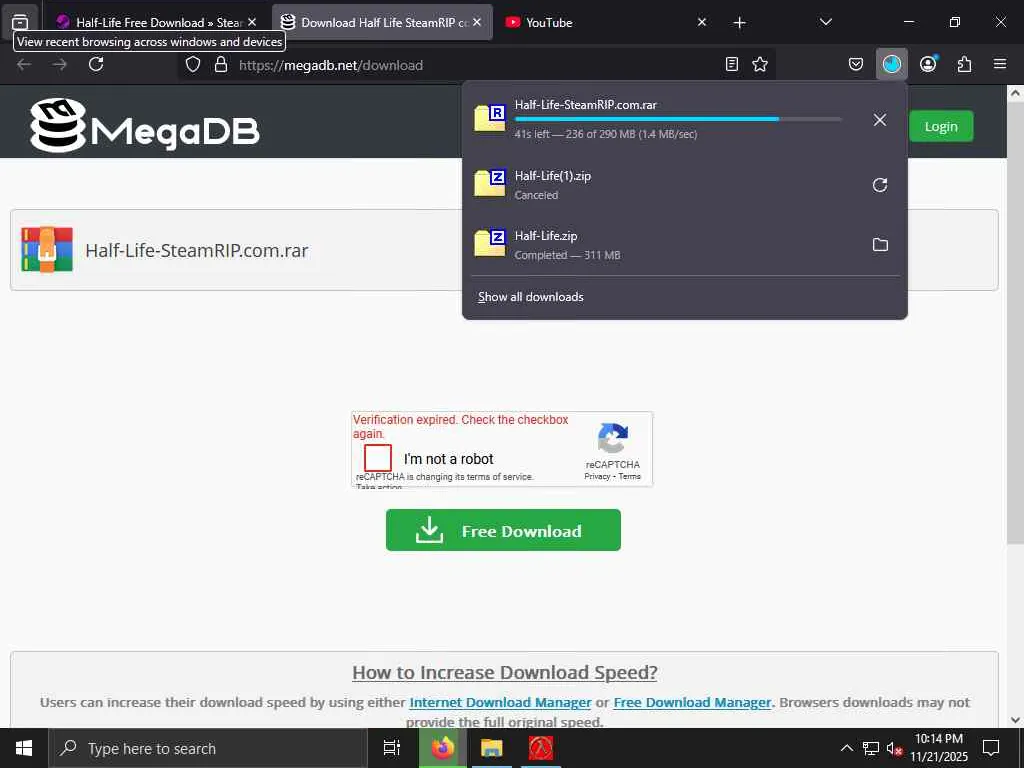Image resolution: width=1024 pixels, height=768 pixels.
Task: Click Windows search box
Action: point(208,748)
